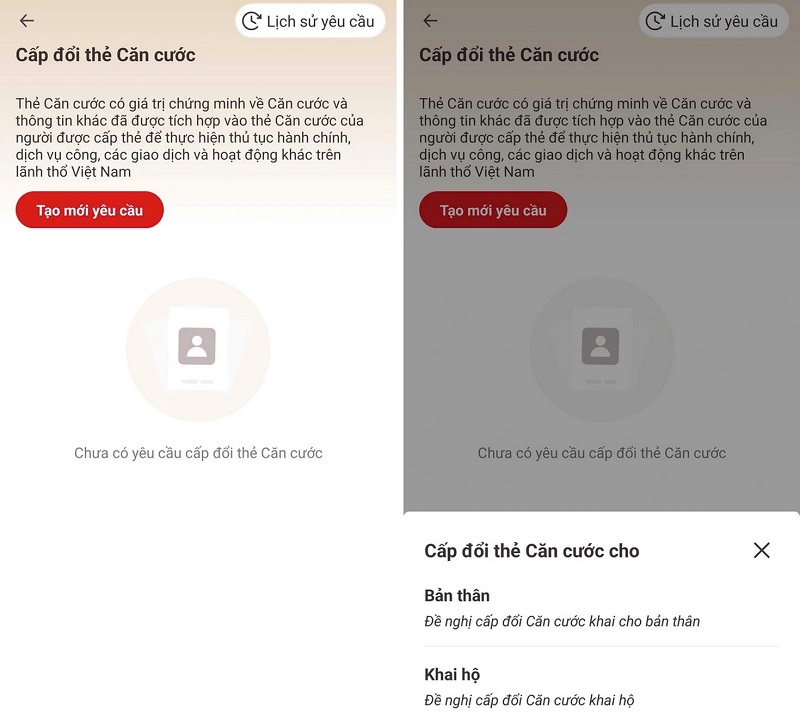The image size is (800, 714).
Task: Tap the back arrow on the undimmed screen
Action: pos(27,20)
